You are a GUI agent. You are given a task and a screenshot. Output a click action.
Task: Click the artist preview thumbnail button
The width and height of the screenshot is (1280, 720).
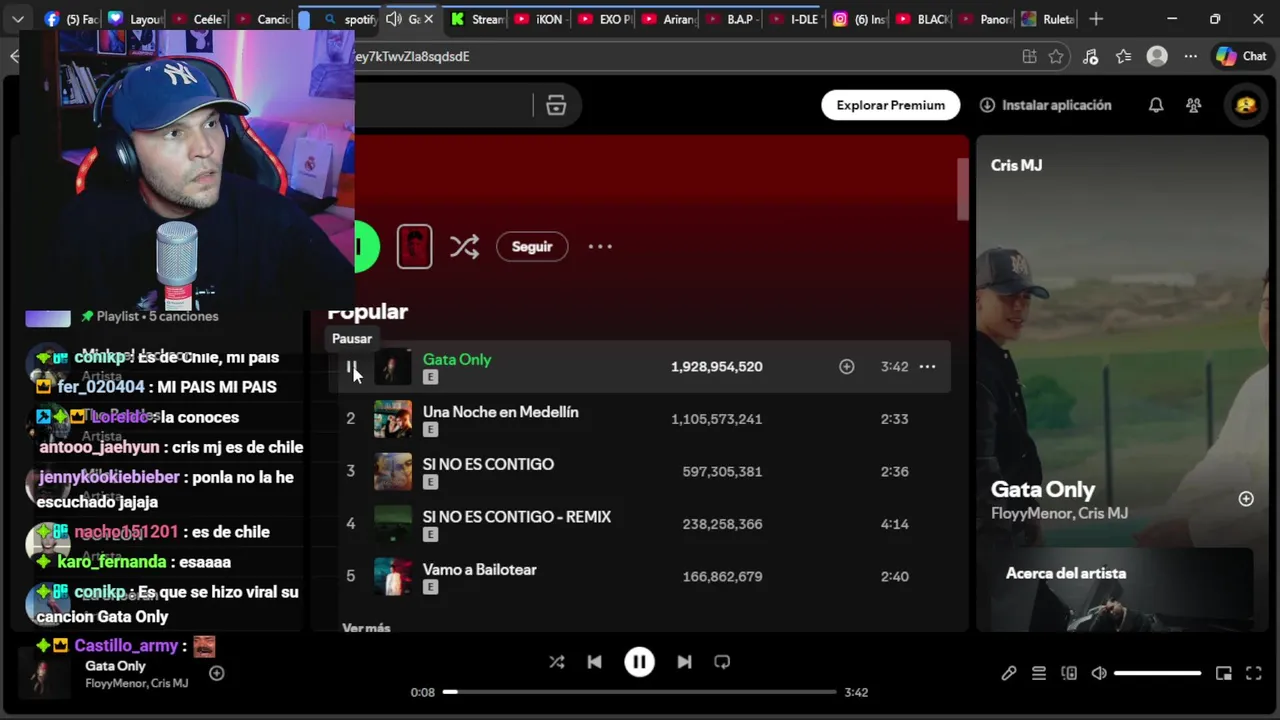tap(414, 247)
